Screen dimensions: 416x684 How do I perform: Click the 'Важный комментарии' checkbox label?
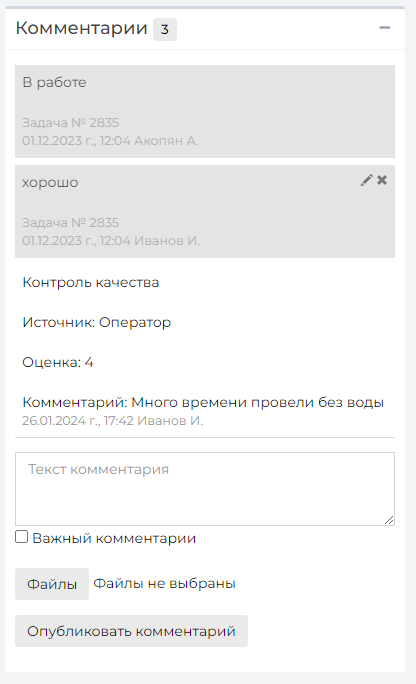click(114, 538)
